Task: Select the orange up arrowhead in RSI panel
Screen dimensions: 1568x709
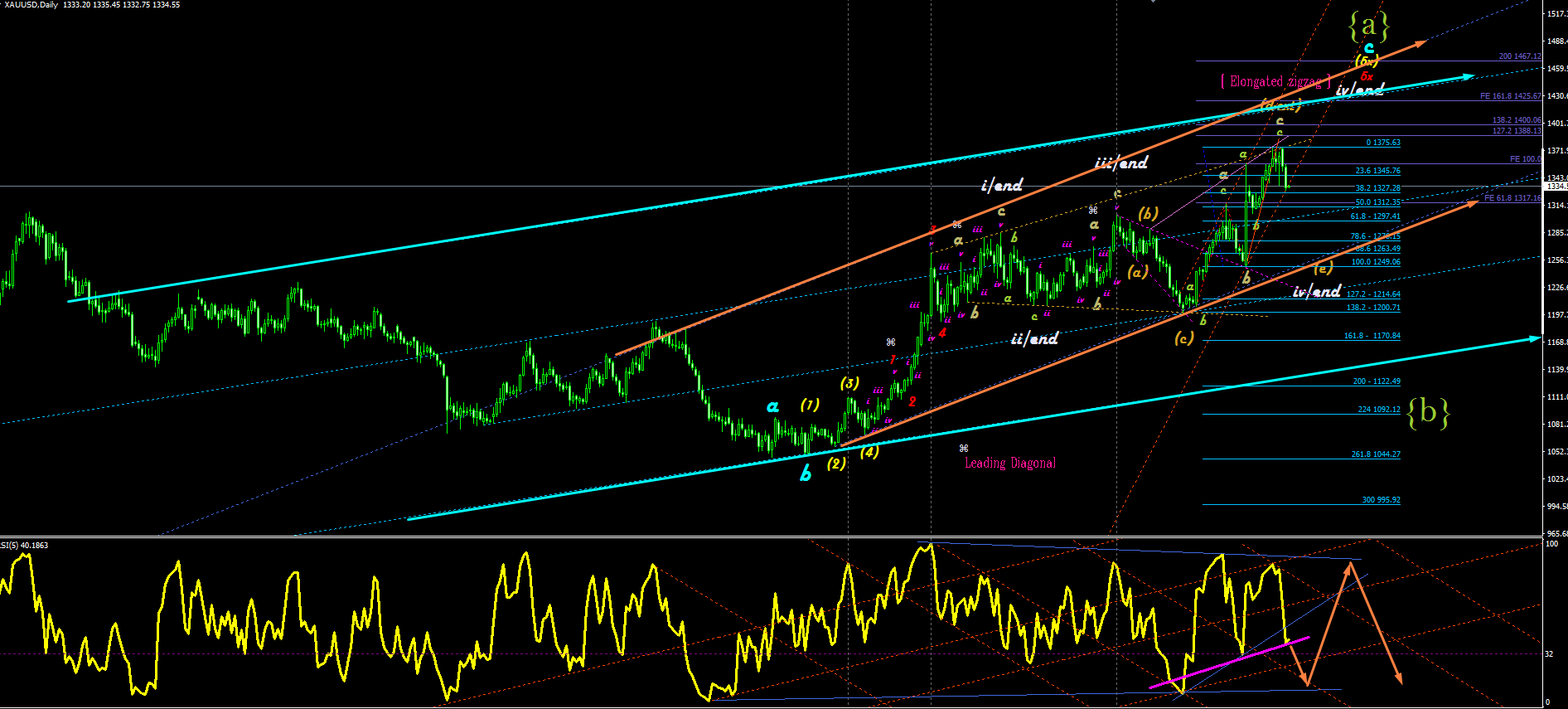Action: coord(1350,567)
